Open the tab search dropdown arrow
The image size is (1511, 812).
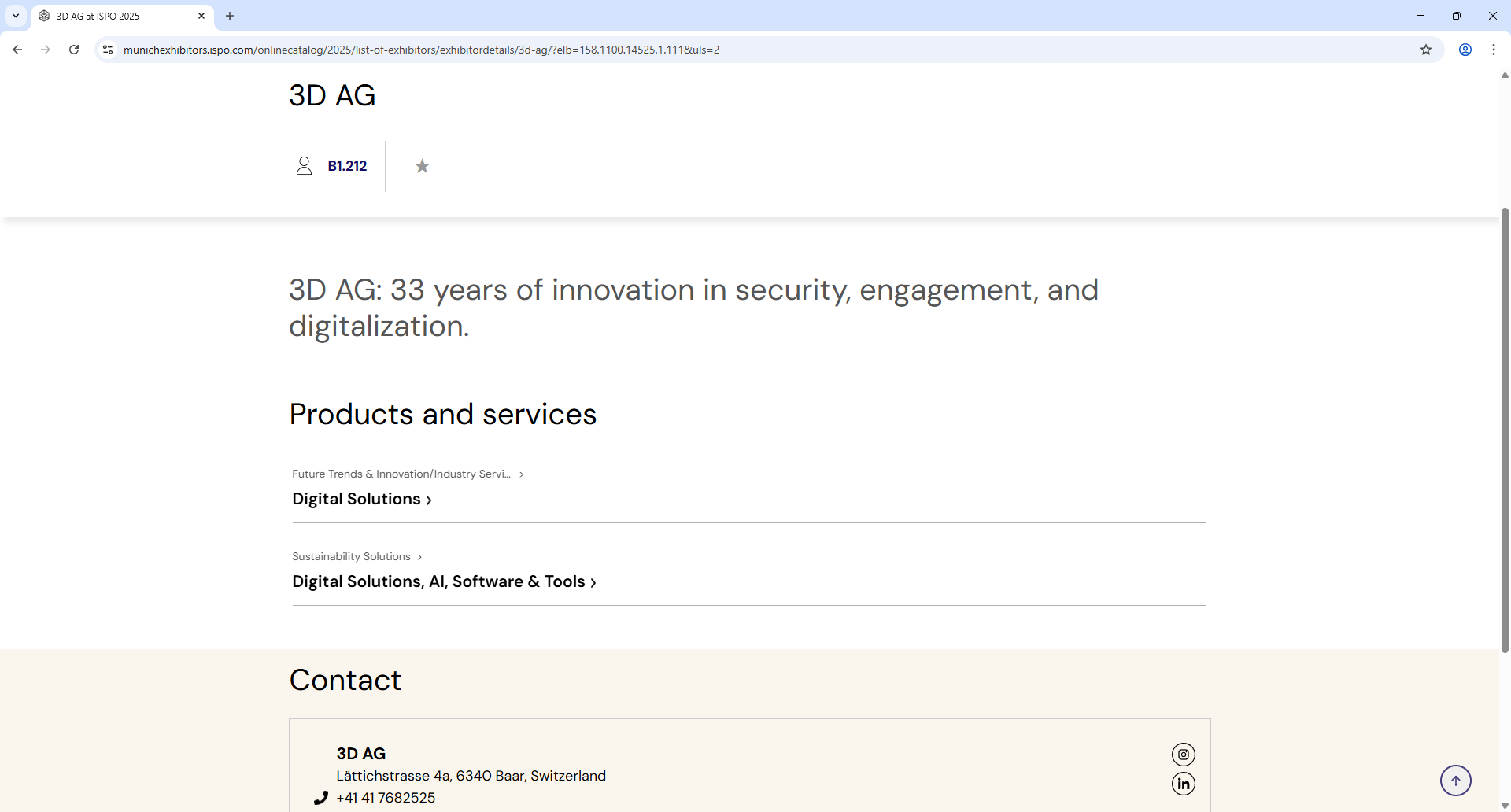tap(15, 16)
